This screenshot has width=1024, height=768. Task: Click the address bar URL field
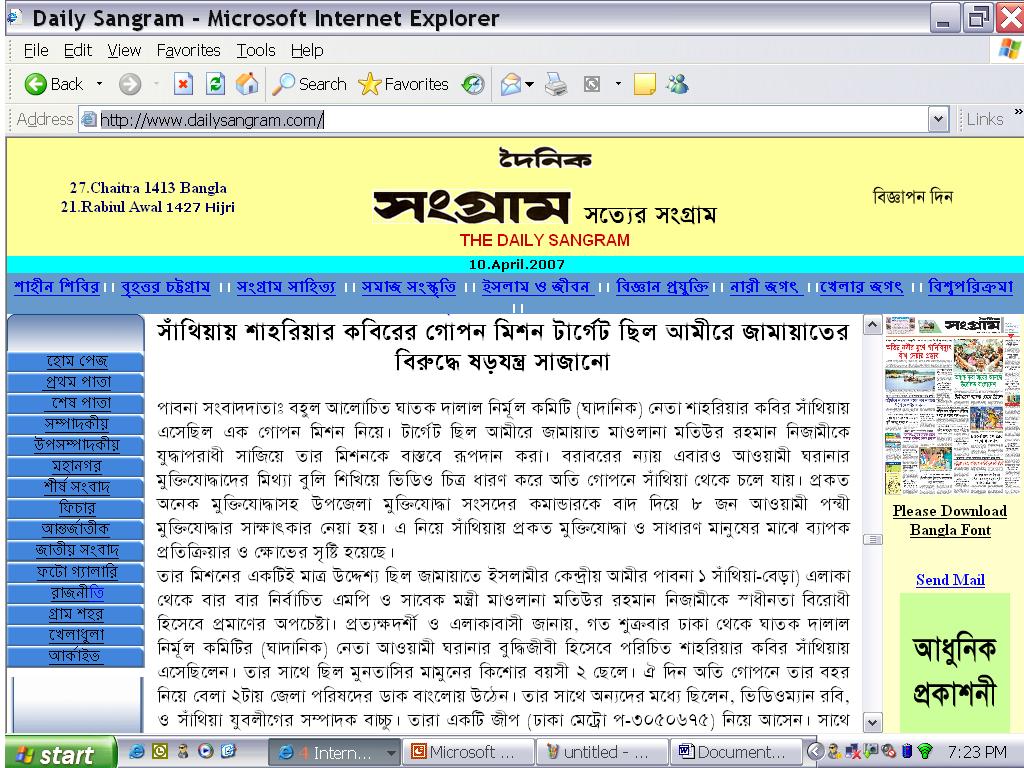513,120
